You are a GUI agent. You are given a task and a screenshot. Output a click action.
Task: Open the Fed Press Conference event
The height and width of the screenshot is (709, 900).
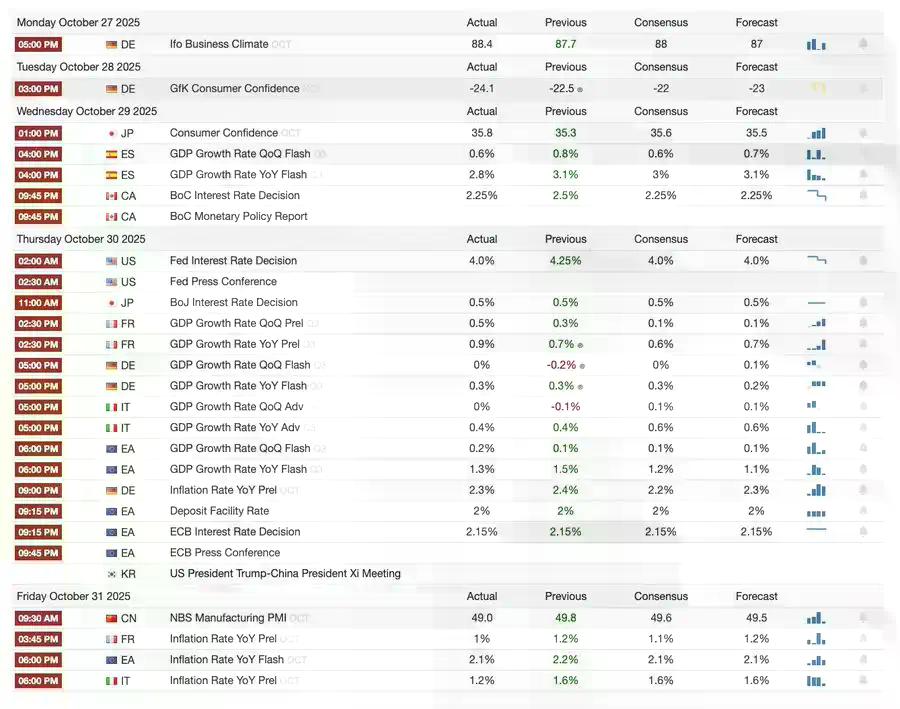(x=220, y=282)
